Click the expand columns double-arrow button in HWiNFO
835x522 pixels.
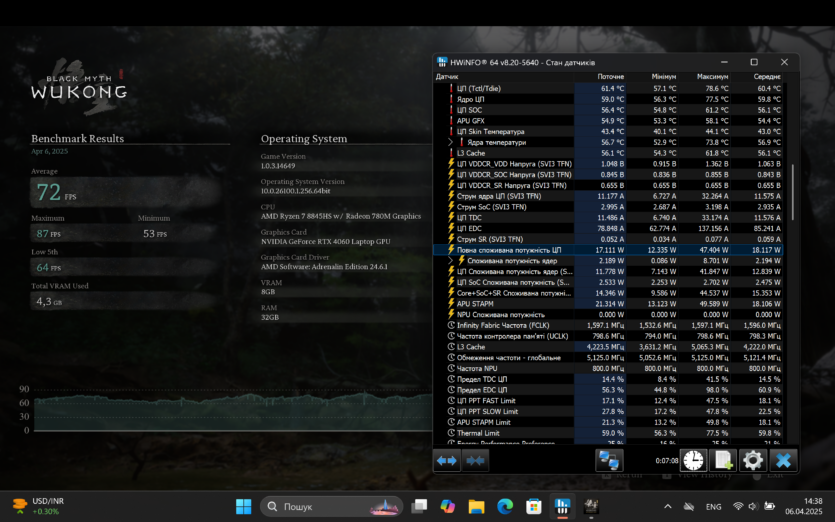click(447, 460)
